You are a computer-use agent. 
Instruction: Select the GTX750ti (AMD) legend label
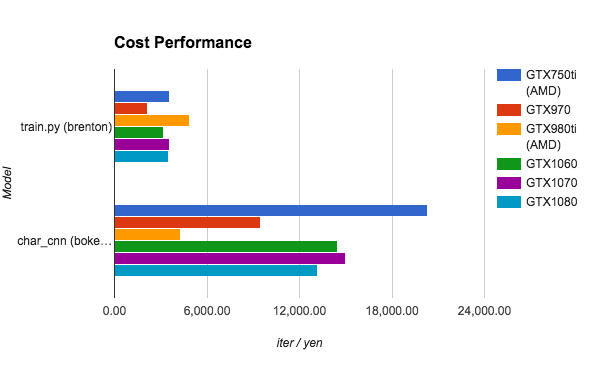pyautogui.click(x=551, y=83)
